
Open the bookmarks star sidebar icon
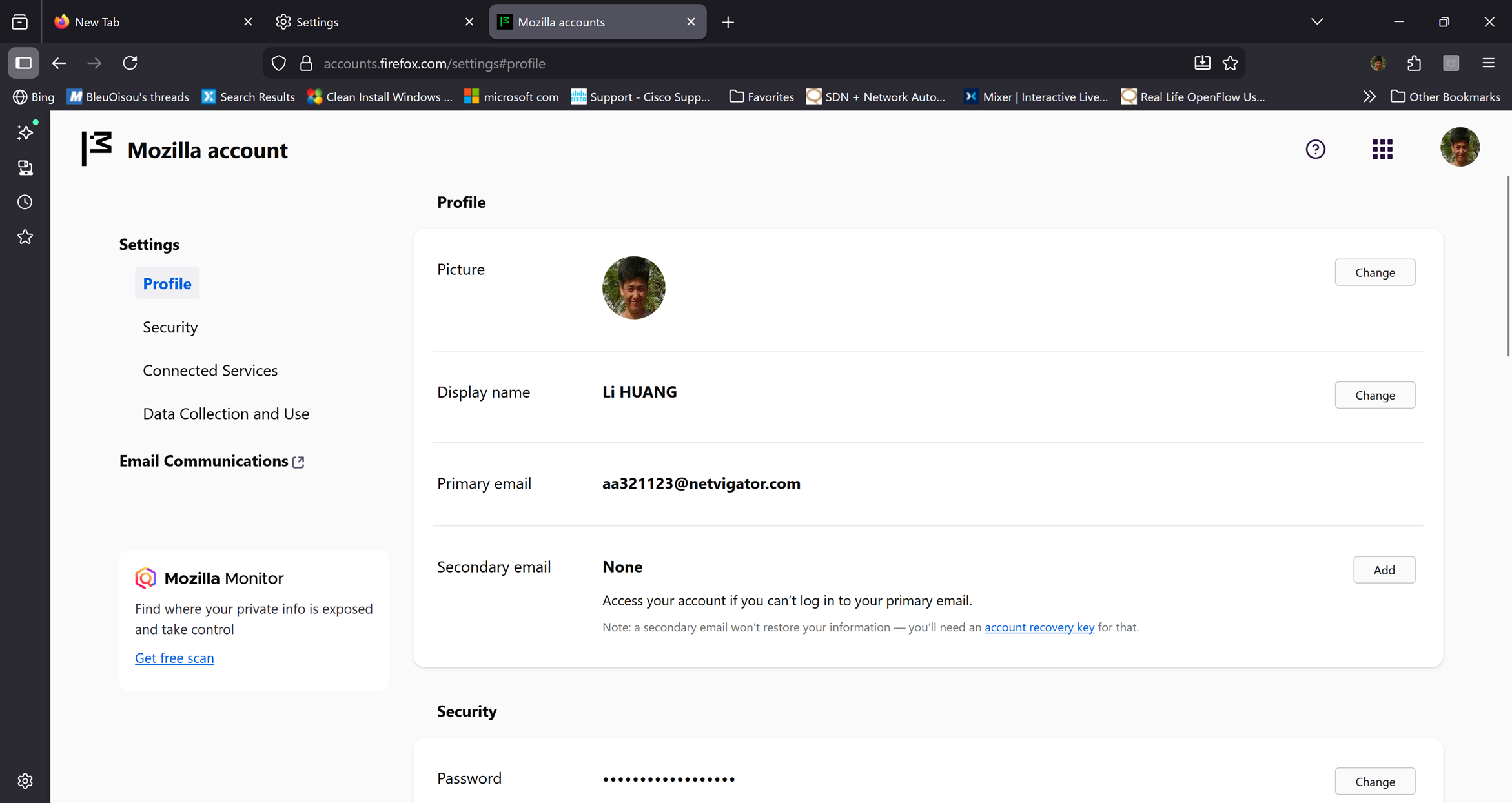25,237
